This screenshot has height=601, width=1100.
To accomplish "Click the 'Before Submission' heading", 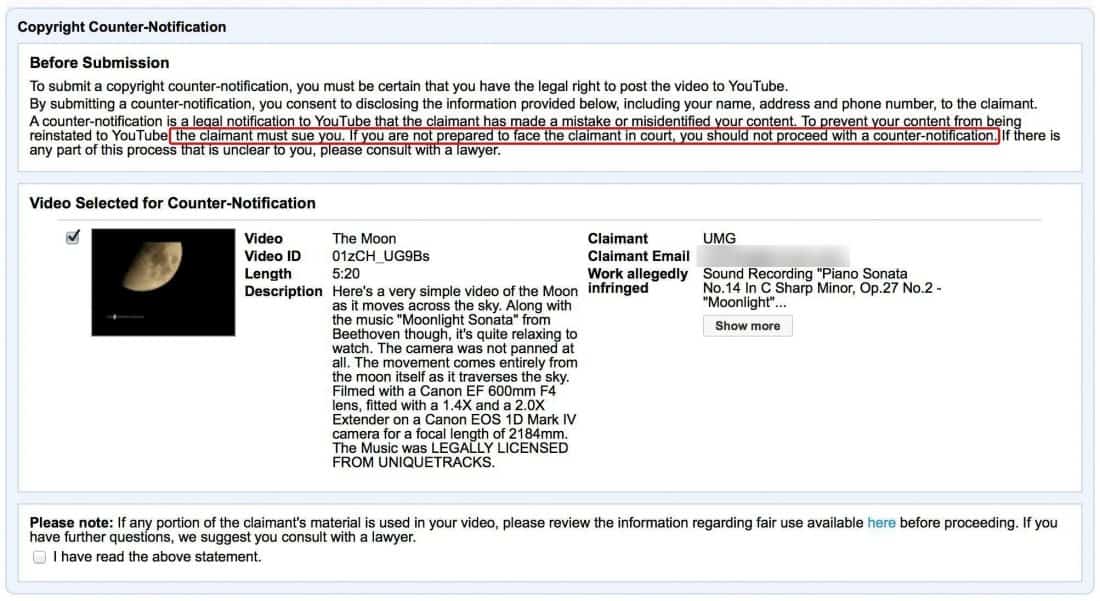I will [99, 63].
